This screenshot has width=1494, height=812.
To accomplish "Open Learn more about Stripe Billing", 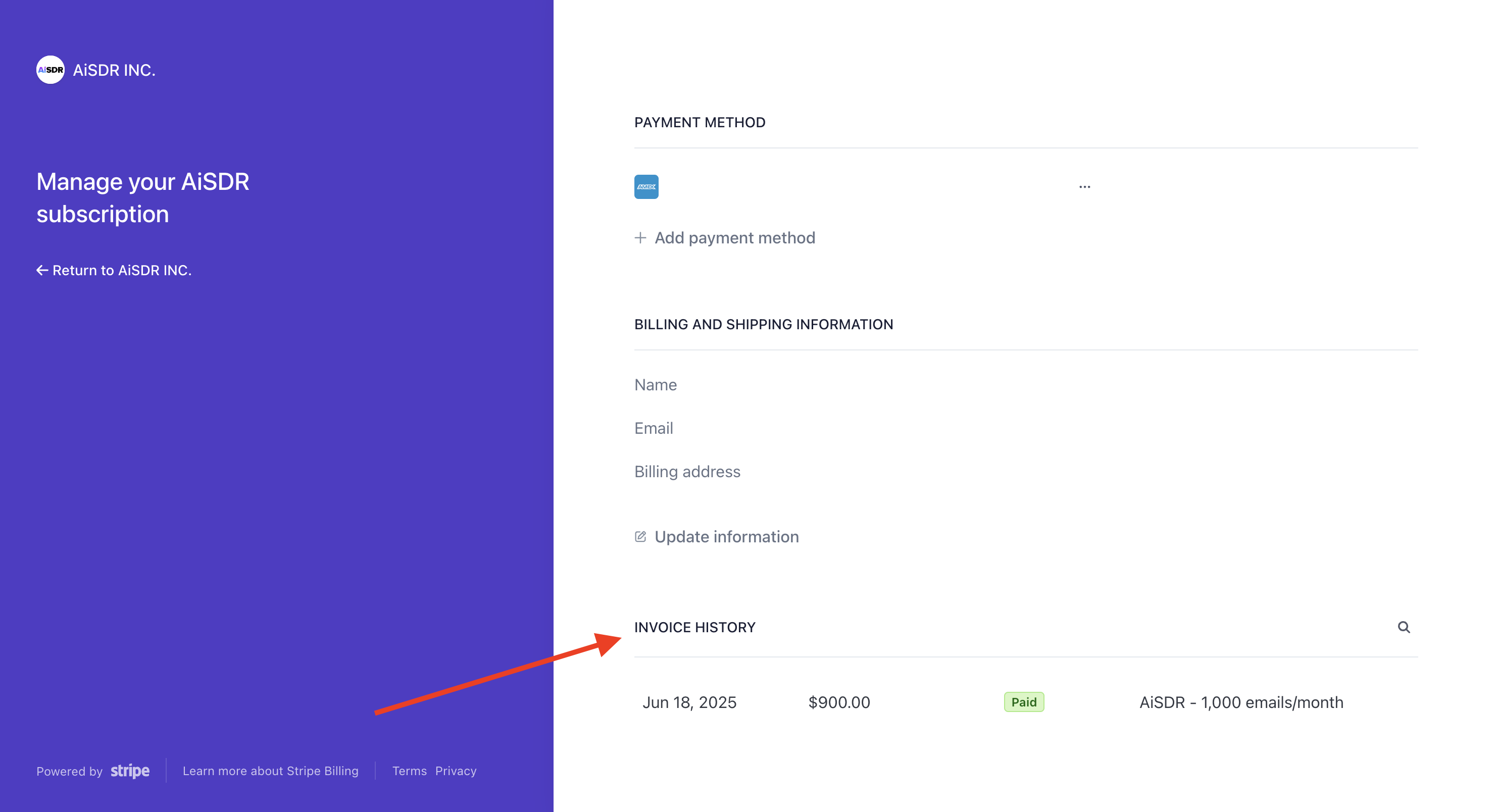I will click(270, 771).
